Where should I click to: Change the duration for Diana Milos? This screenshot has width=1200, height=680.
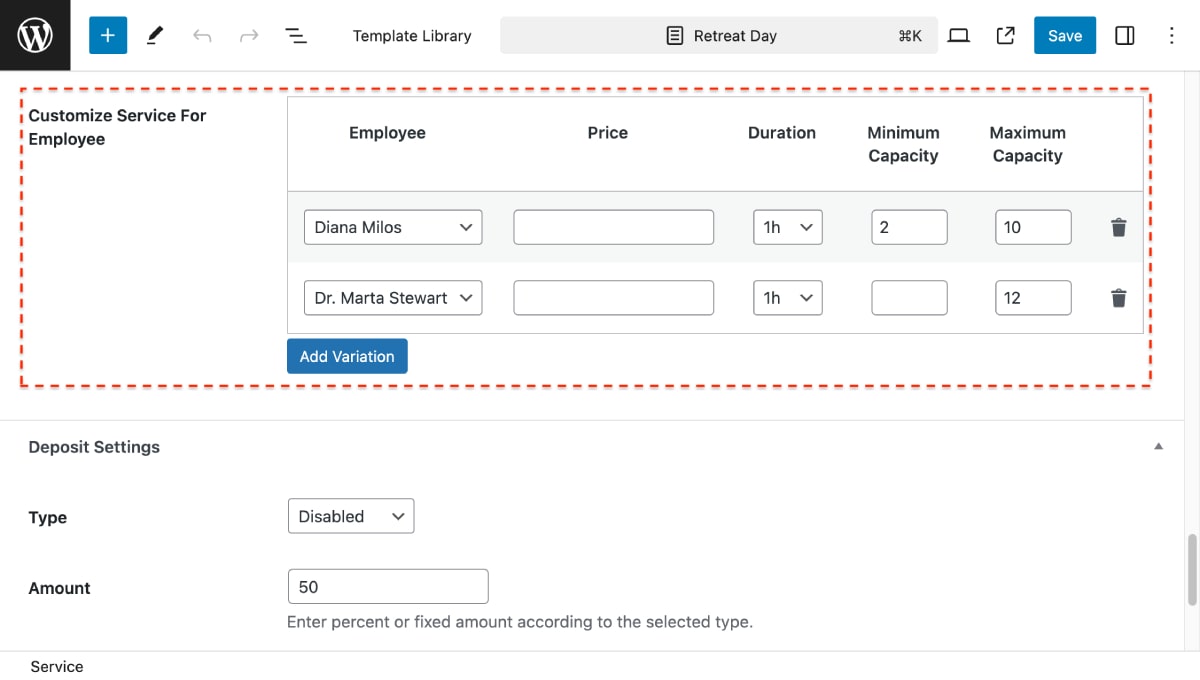coord(788,227)
